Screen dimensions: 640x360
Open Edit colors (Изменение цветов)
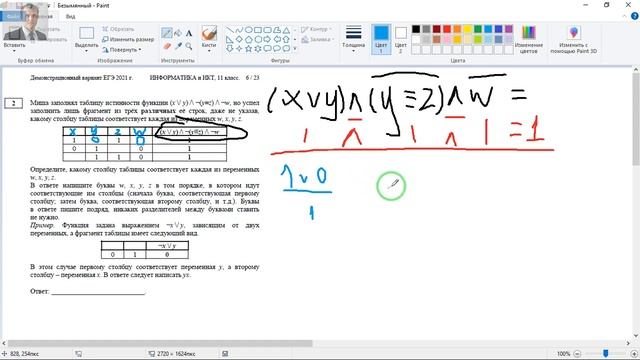[x=529, y=39]
